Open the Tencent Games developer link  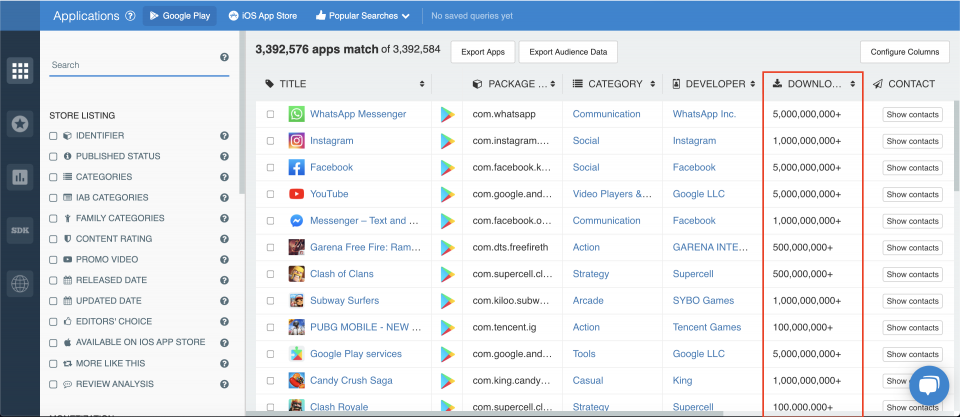[707, 327]
